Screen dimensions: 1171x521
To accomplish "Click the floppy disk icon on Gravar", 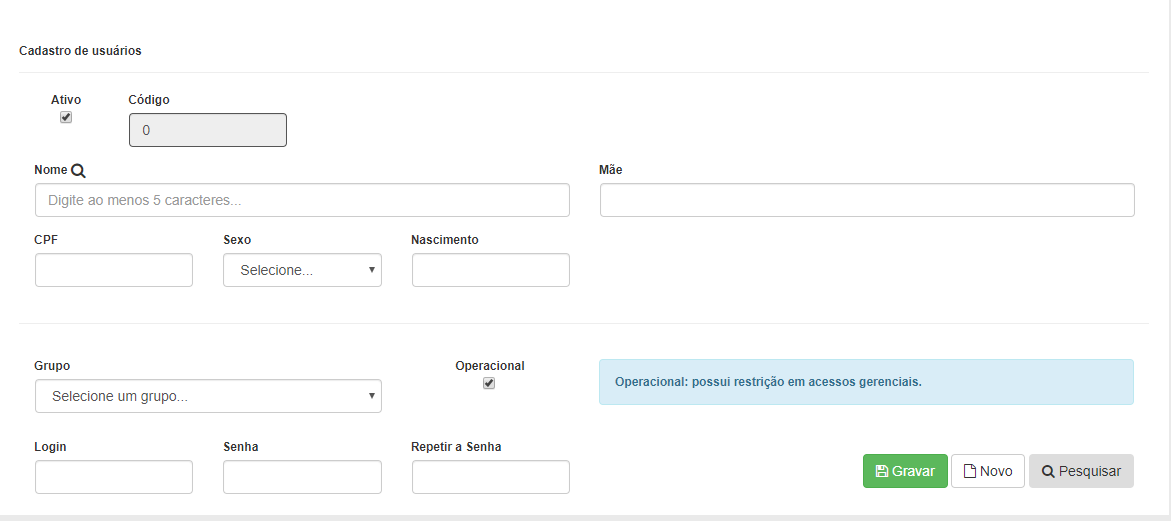I will point(881,471).
